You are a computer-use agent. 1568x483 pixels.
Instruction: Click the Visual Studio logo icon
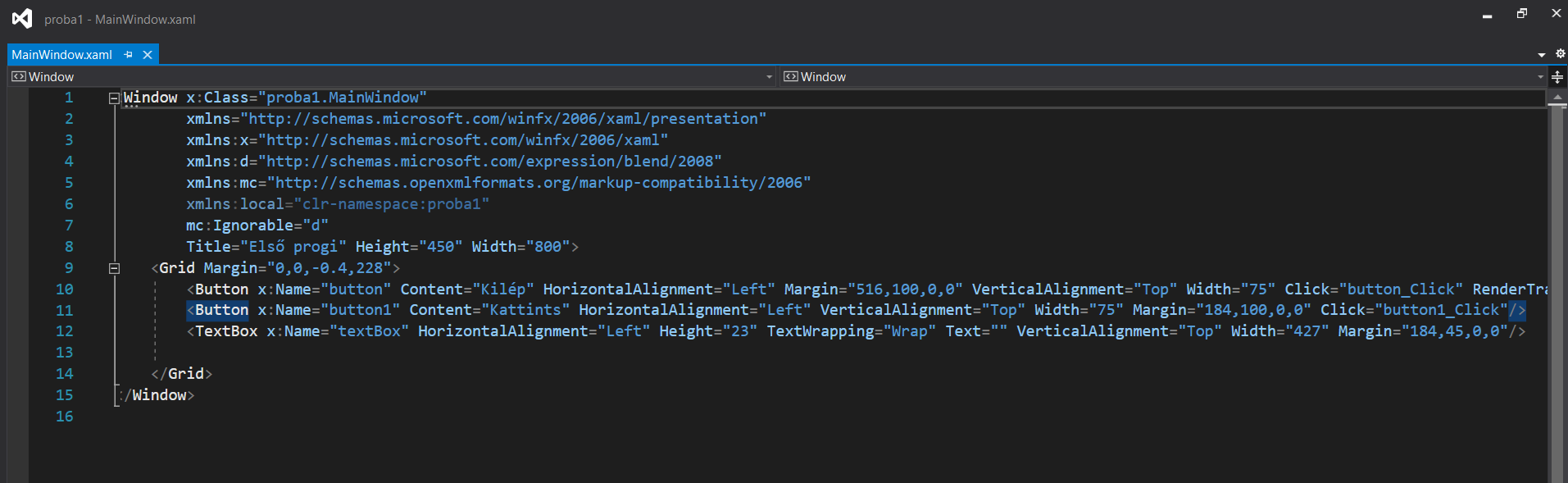tap(22, 18)
